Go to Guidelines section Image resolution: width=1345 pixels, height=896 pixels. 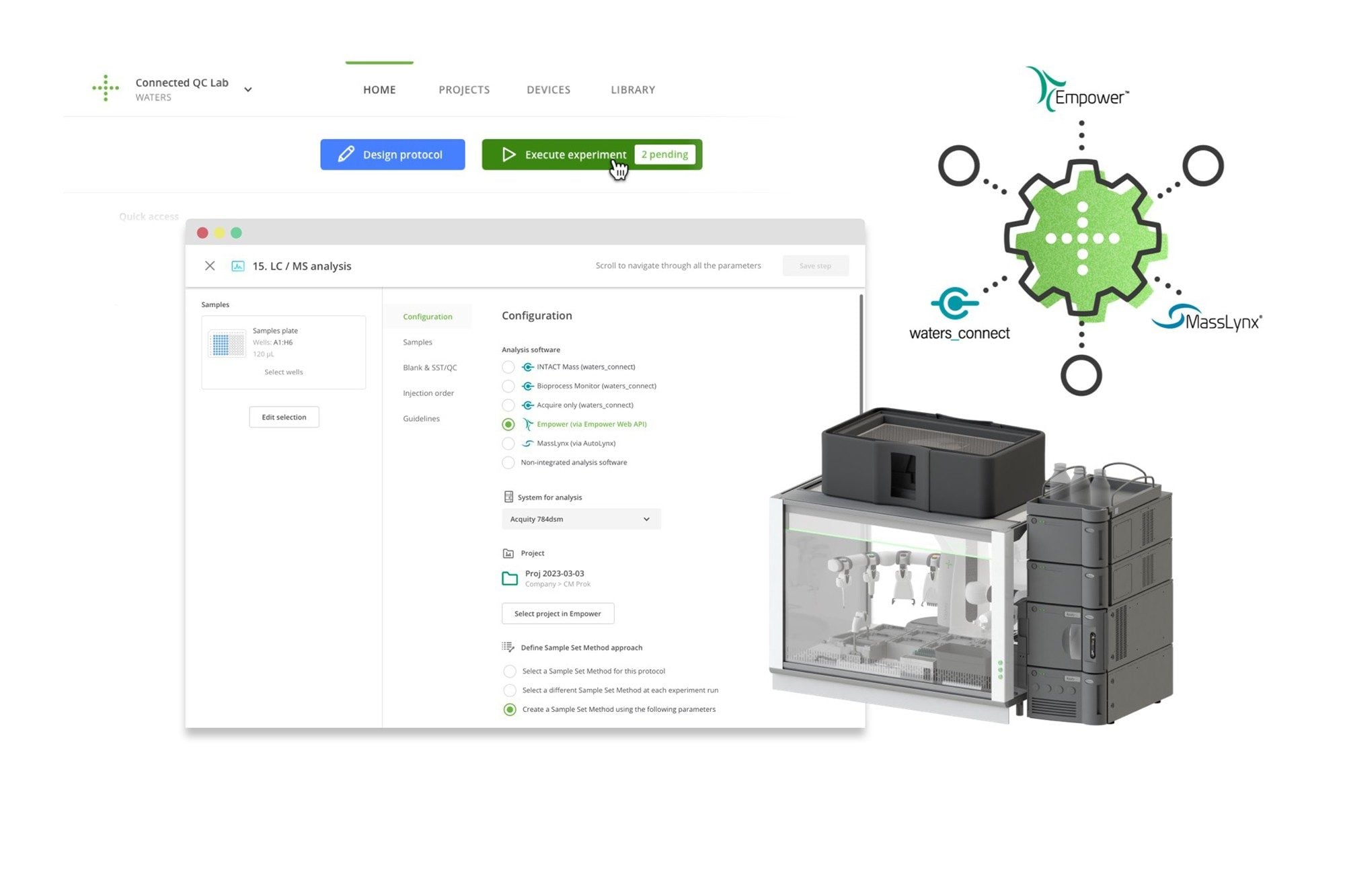pos(421,419)
